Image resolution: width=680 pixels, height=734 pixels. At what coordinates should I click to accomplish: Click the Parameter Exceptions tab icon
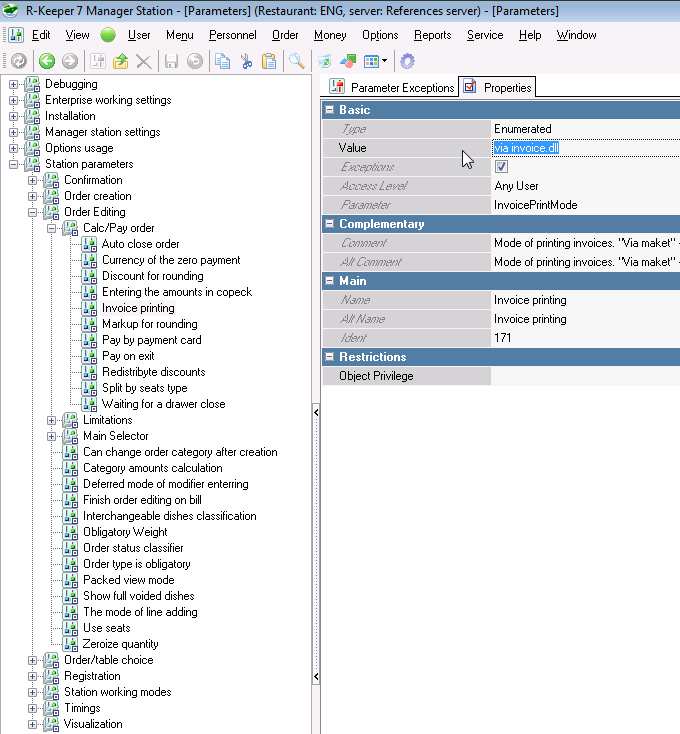[x=337, y=87]
